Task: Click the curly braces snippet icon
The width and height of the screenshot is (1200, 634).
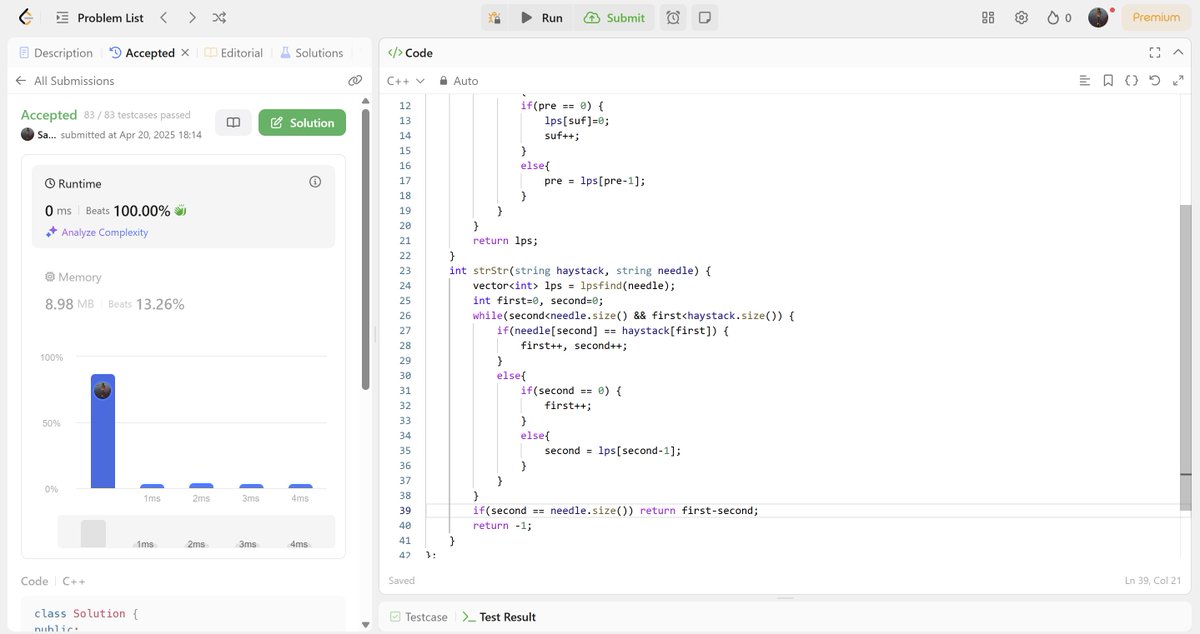Action: coord(1131,81)
